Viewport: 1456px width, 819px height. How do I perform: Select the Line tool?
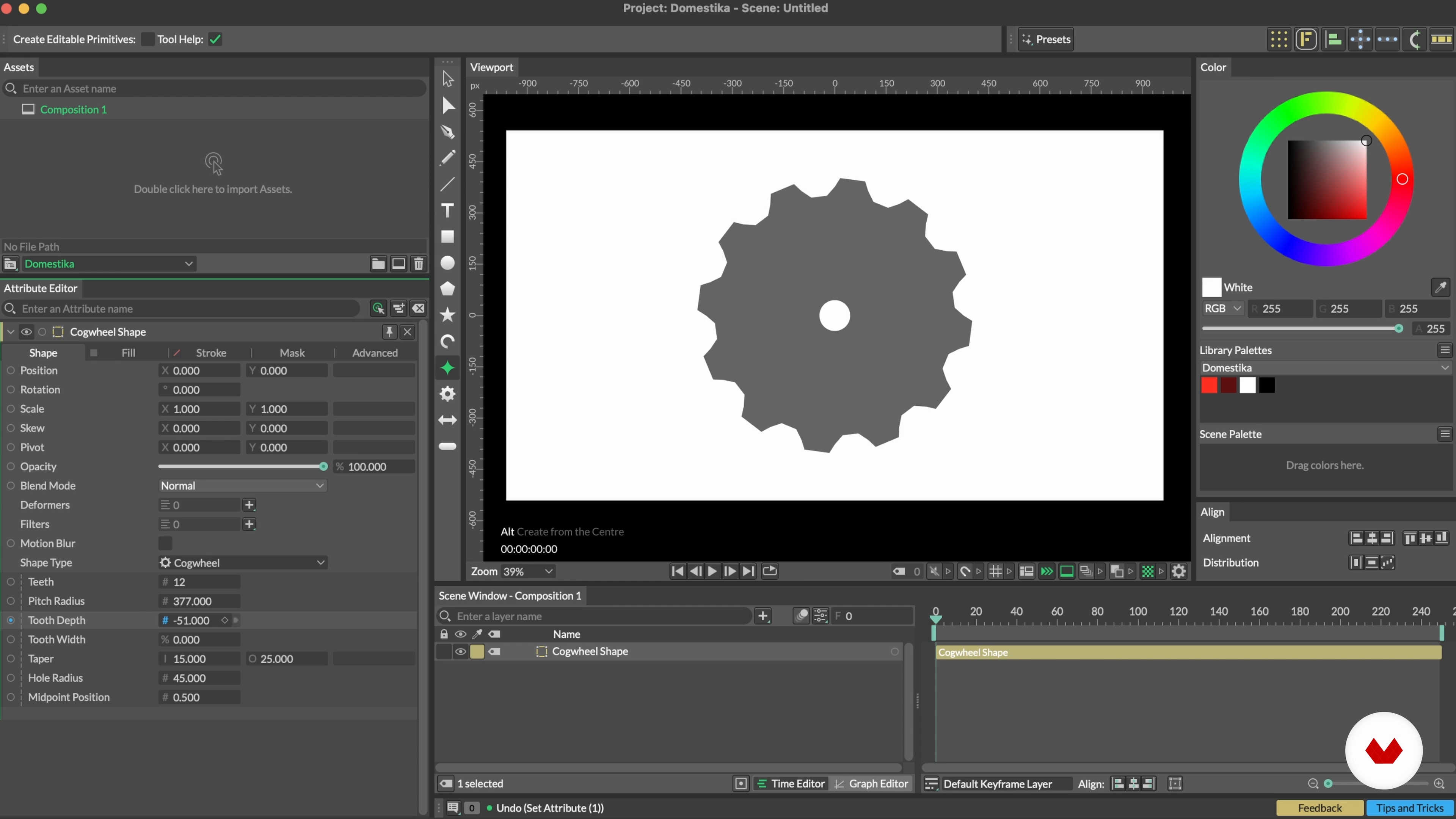448,184
